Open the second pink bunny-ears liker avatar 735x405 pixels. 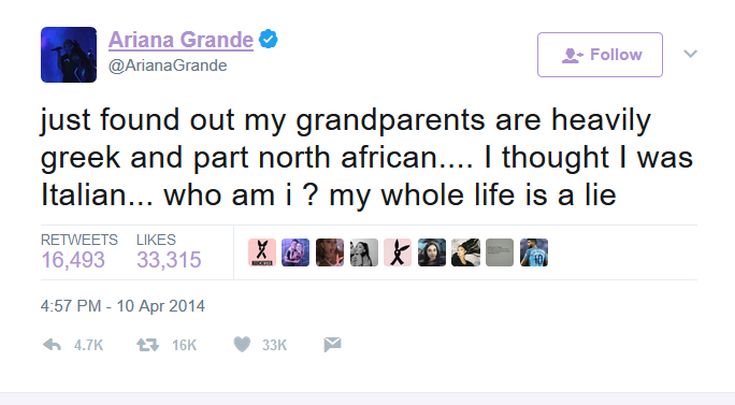398,252
